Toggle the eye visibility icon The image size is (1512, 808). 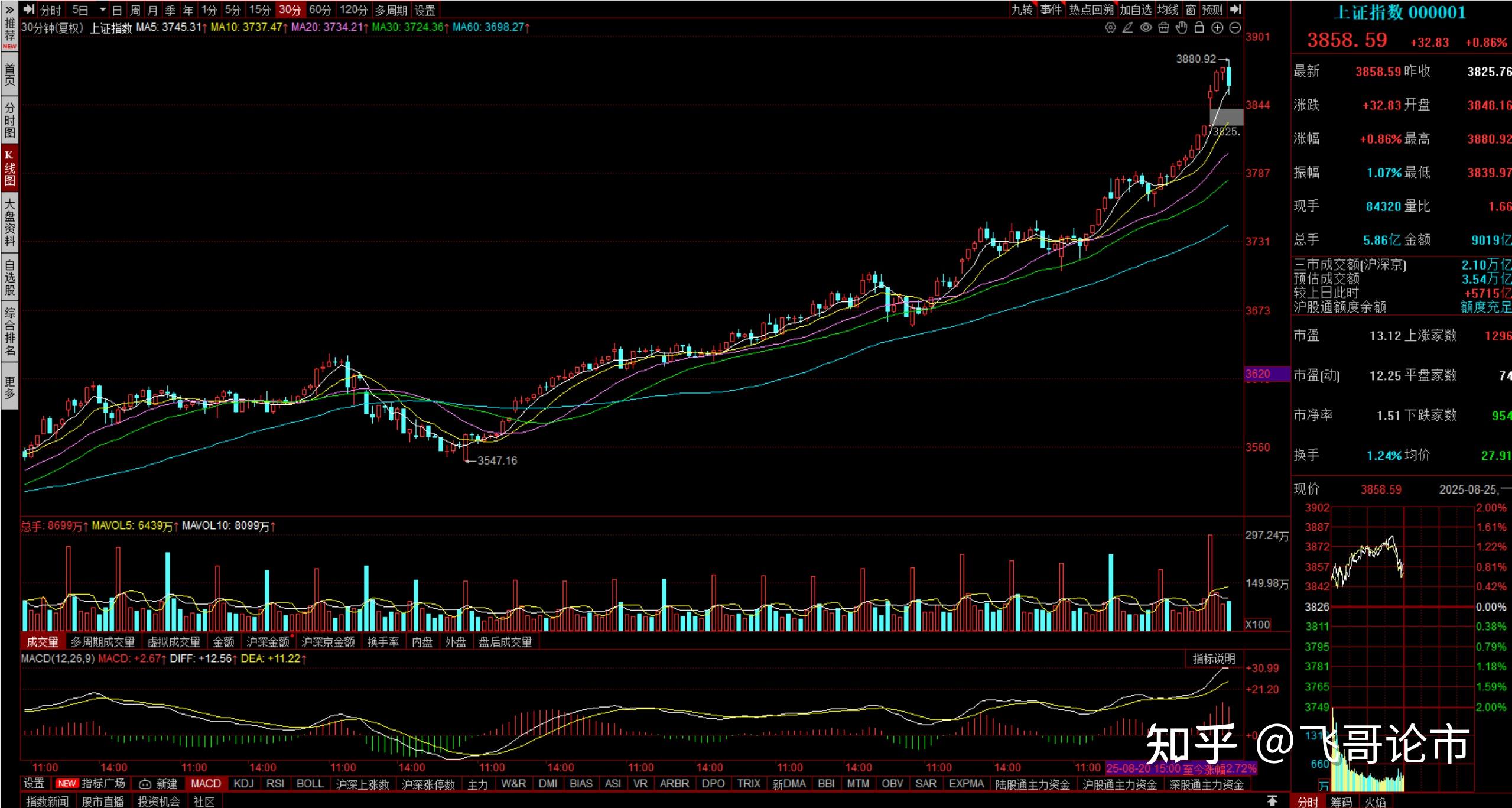coord(1146,28)
